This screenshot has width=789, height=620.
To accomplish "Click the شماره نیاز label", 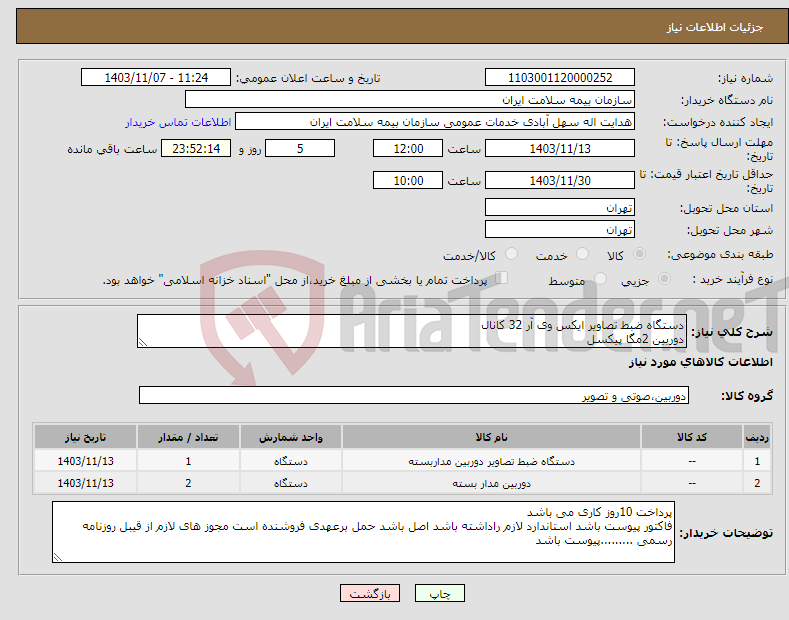I will [x=745, y=78].
